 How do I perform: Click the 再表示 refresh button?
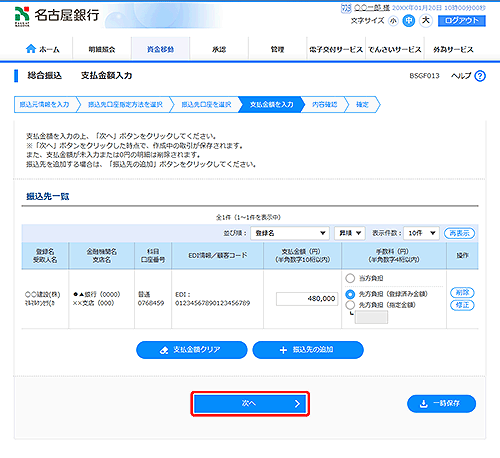(459, 233)
